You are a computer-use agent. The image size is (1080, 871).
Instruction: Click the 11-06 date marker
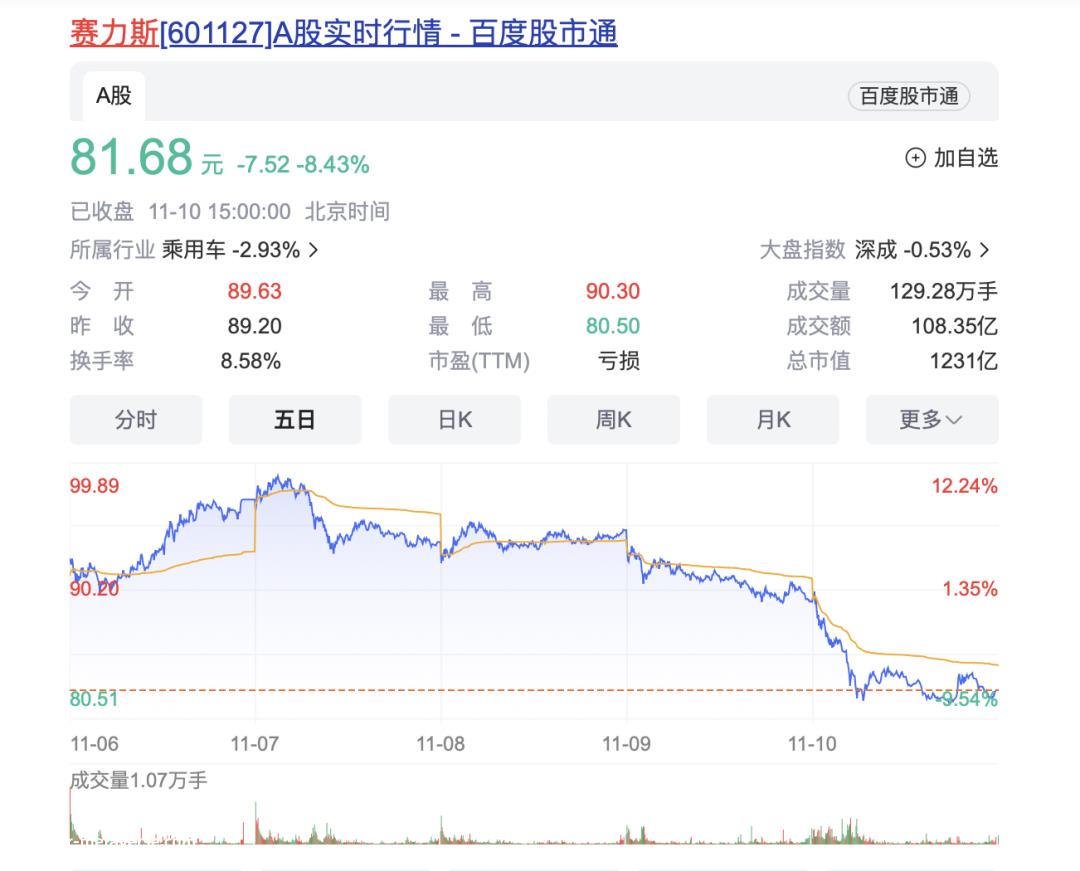[94, 744]
